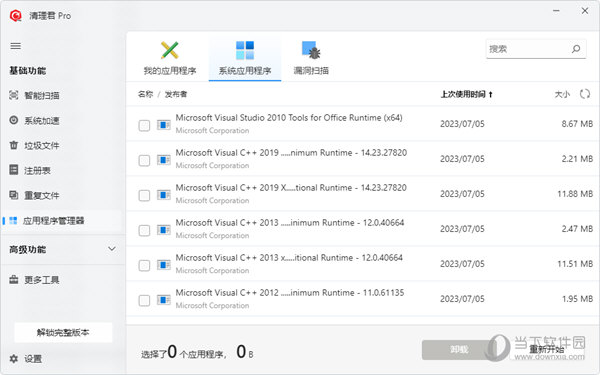Check the Visual C++ 2012 Minimum Runtime 11.0.61135 box
The height and width of the screenshot is (375, 600).
[144, 300]
